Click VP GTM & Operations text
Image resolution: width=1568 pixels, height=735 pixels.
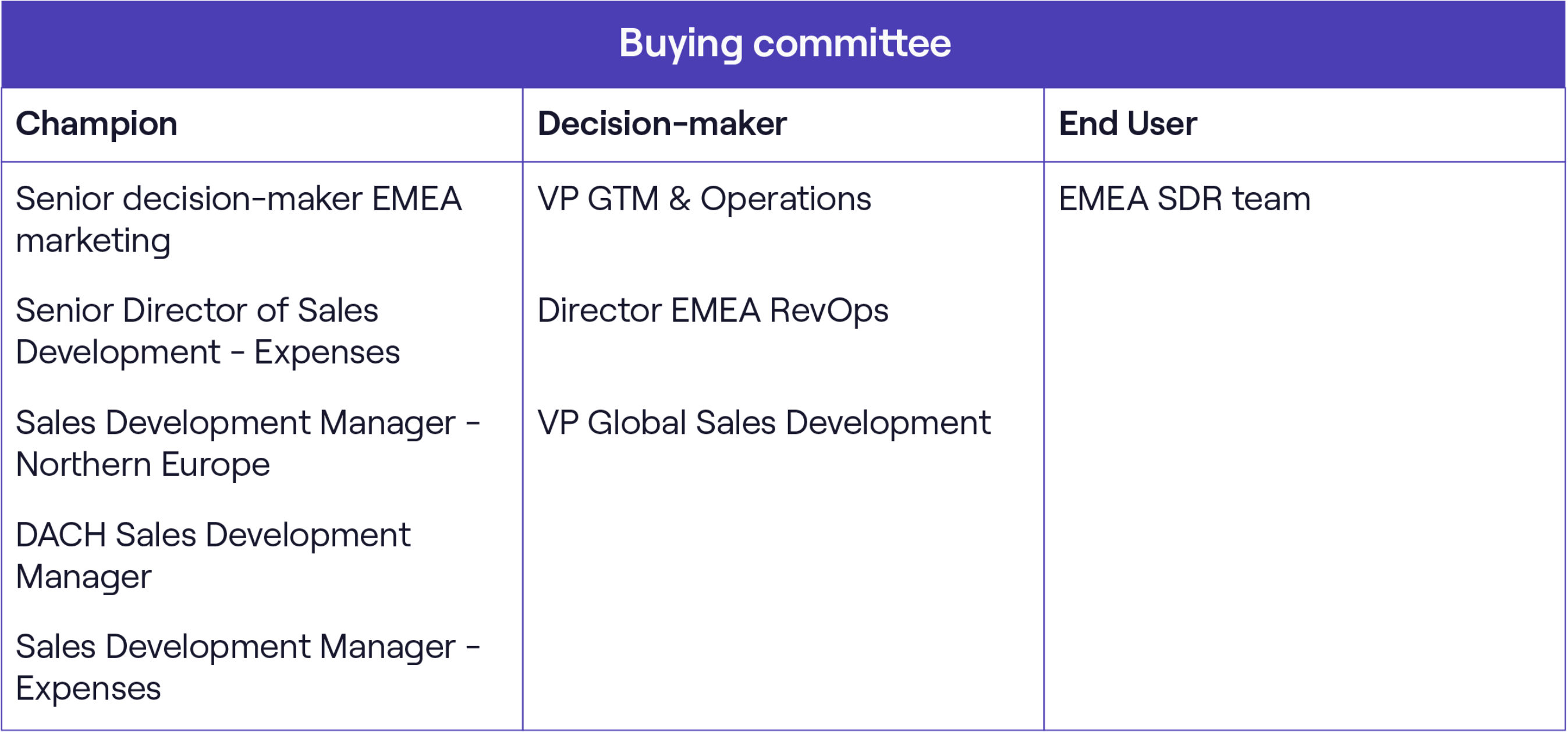[704, 199]
